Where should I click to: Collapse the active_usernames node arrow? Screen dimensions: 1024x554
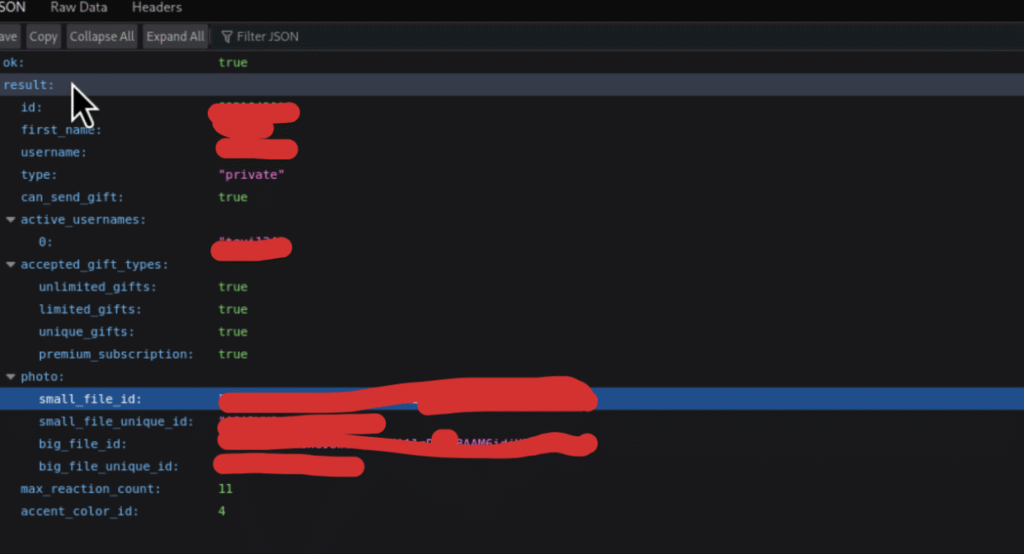11,220
